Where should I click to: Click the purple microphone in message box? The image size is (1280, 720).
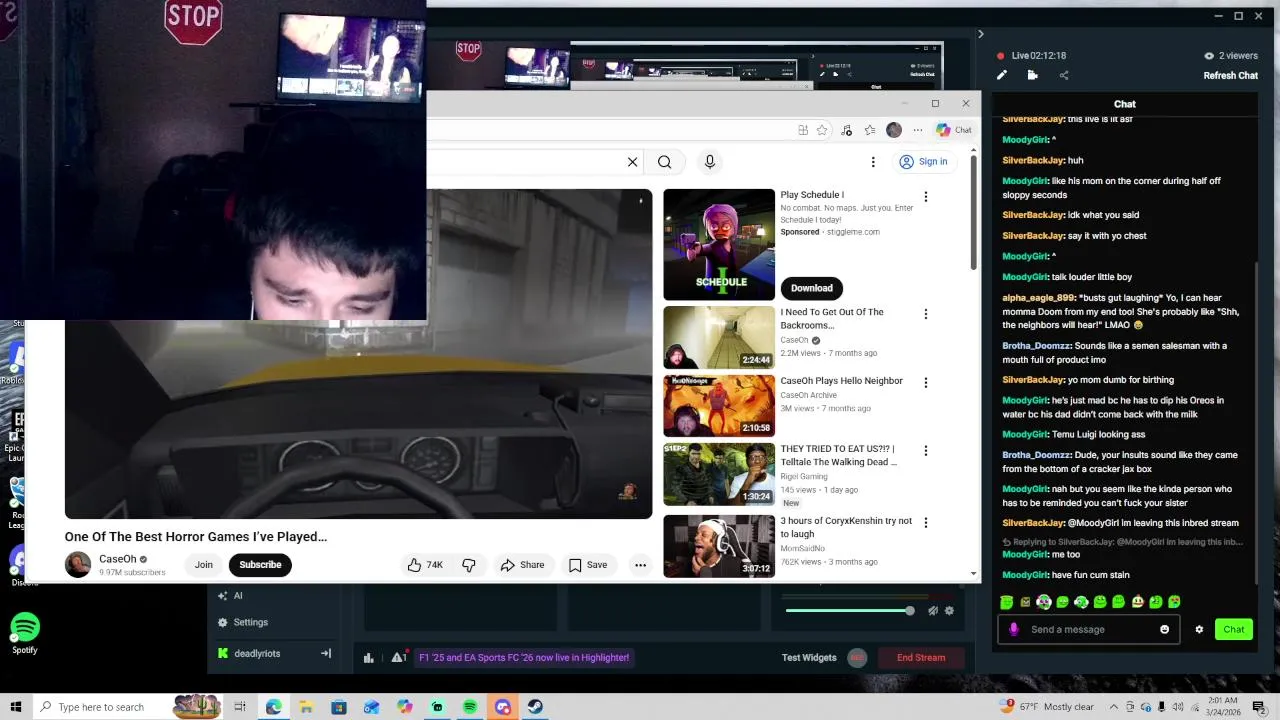tap(1014, 629)
